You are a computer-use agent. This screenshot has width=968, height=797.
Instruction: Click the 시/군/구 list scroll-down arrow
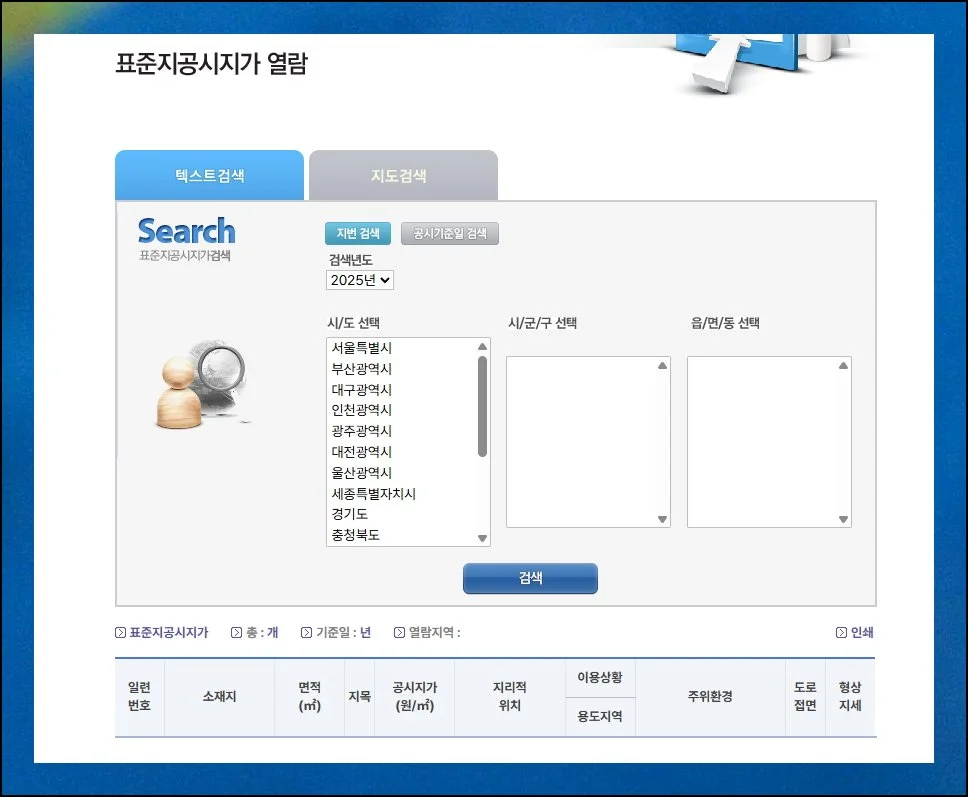point(662,519)
